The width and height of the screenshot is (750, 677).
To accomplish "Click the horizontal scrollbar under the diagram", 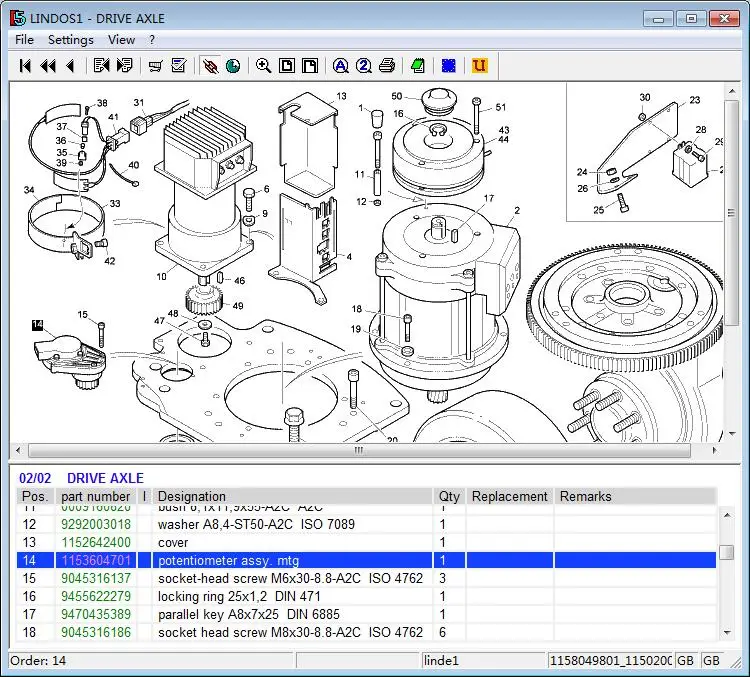I will pos(360,450).
